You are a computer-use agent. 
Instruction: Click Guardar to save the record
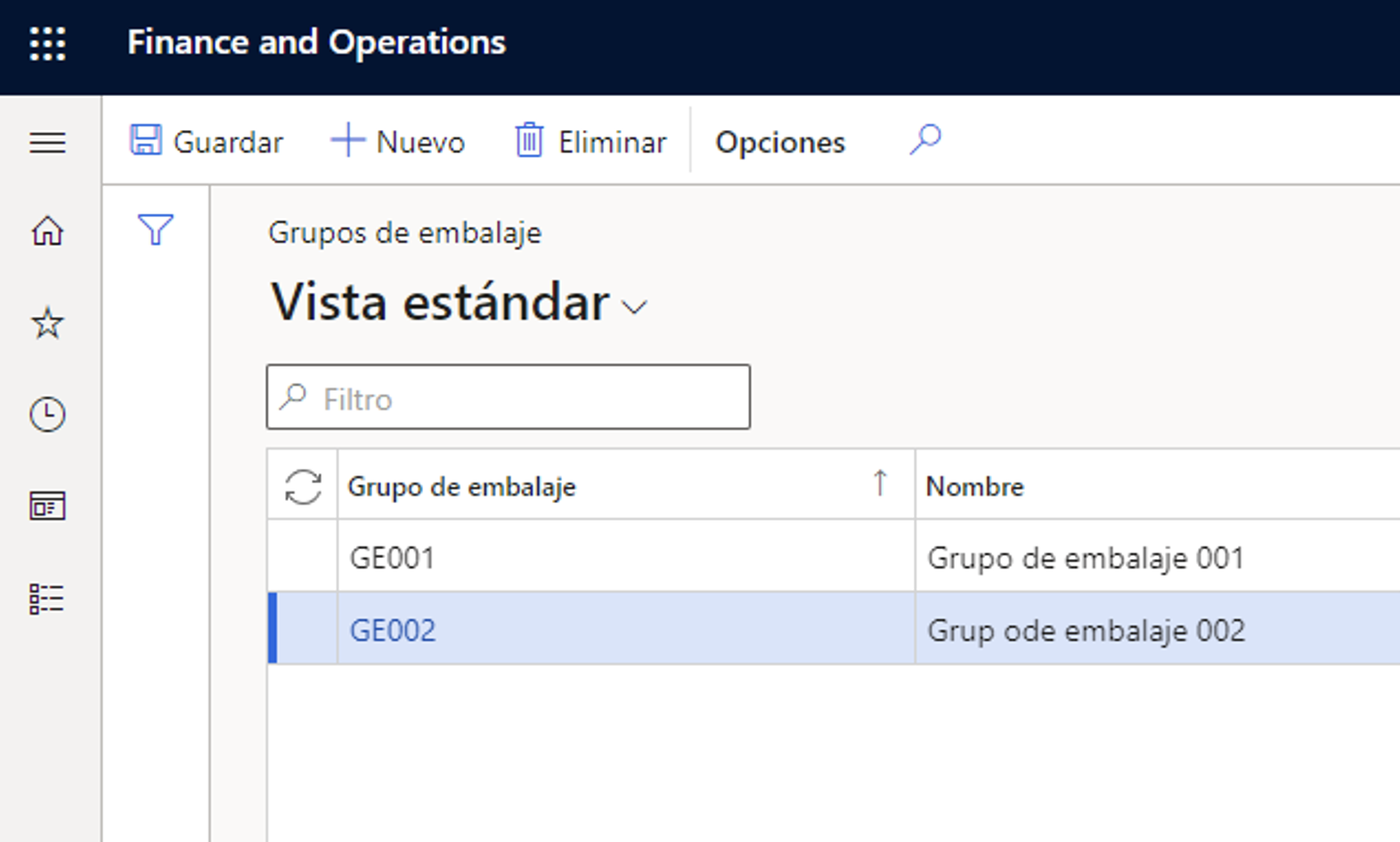[207, 142]
